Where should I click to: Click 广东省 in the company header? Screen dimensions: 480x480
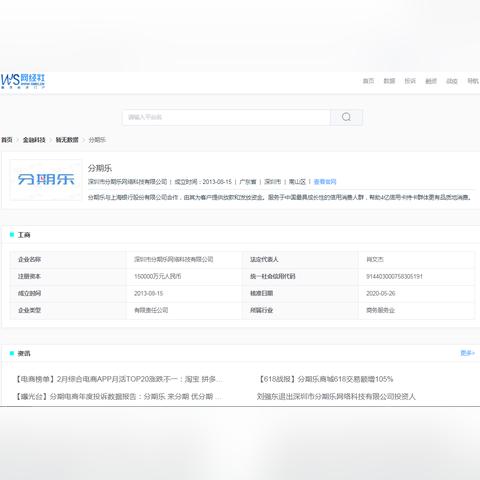pos(248,182)
